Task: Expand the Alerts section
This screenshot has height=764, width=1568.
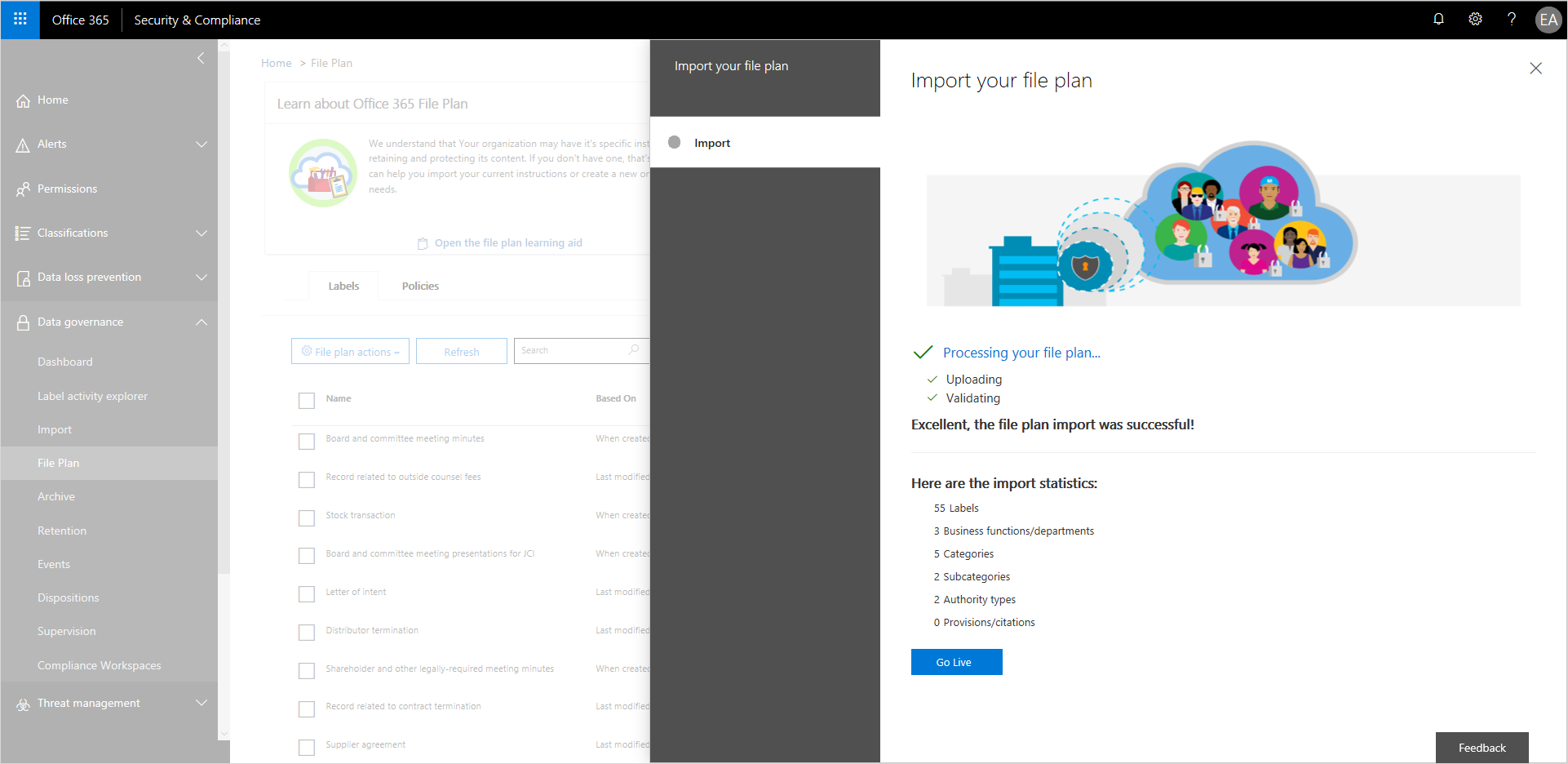Action: point(201,144)
